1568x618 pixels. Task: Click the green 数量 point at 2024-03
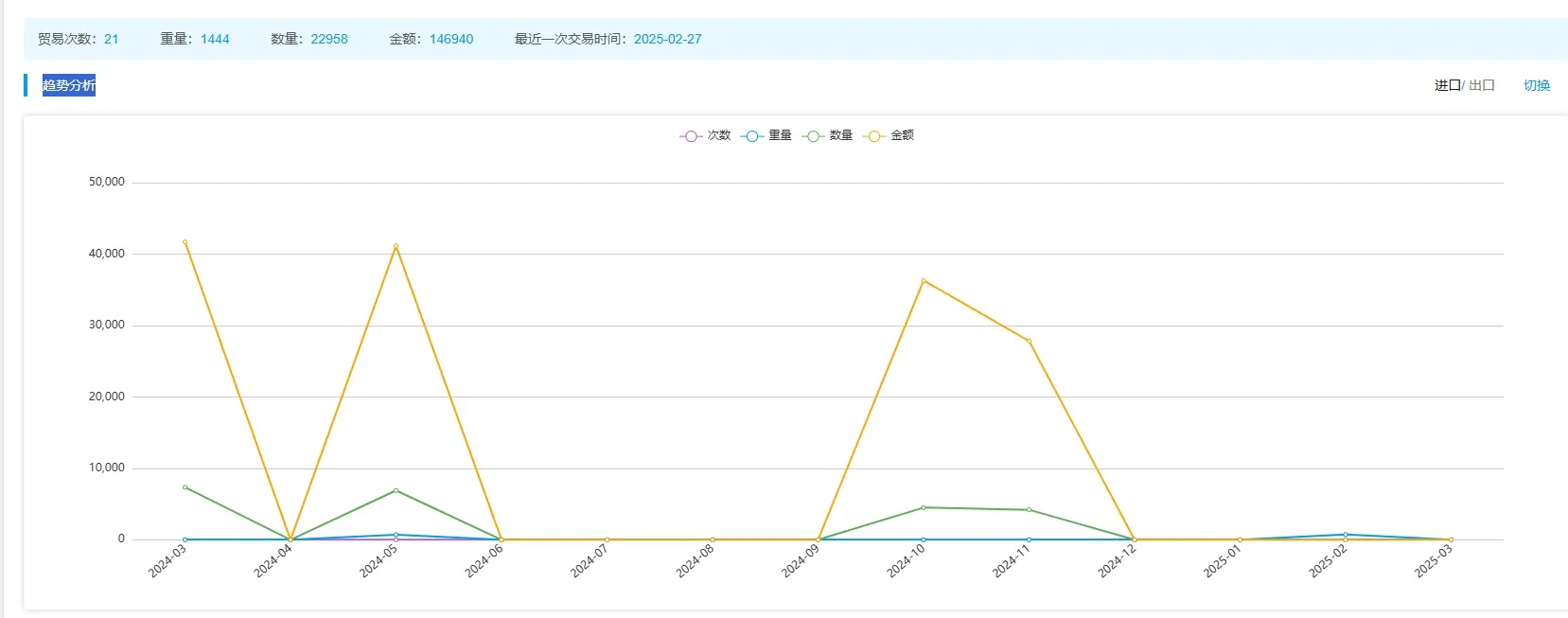[x=185, y=487]
